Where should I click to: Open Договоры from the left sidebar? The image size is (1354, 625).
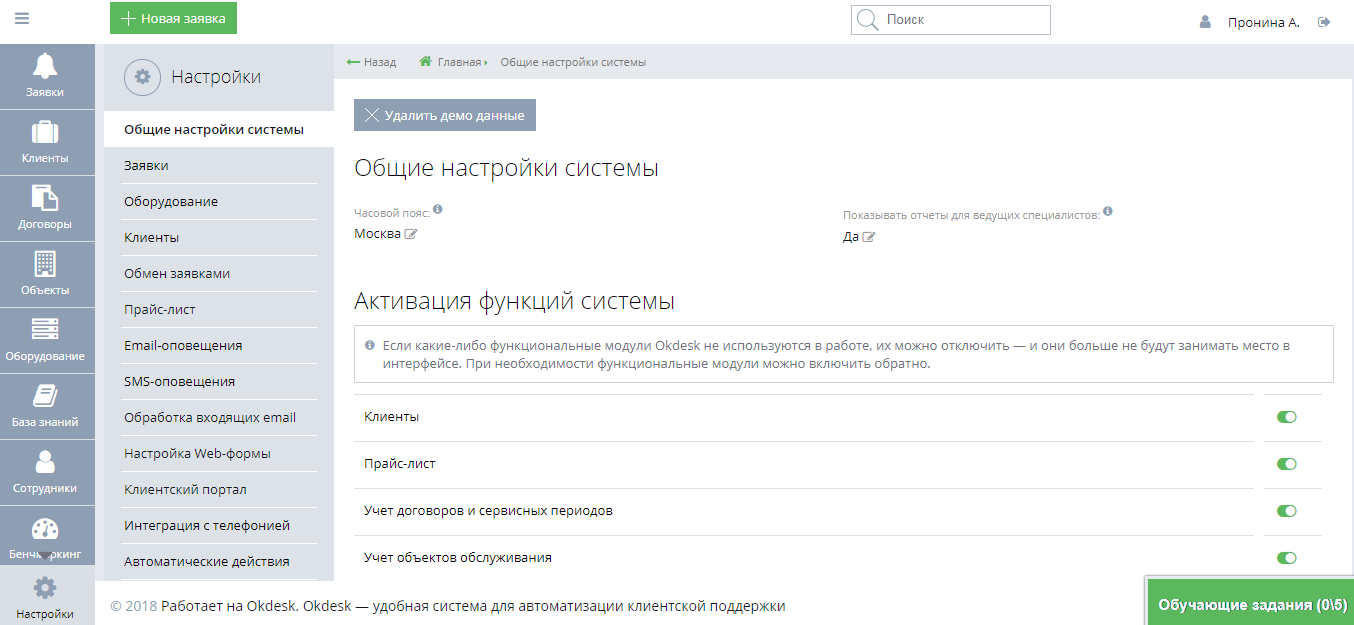point(47,208)
